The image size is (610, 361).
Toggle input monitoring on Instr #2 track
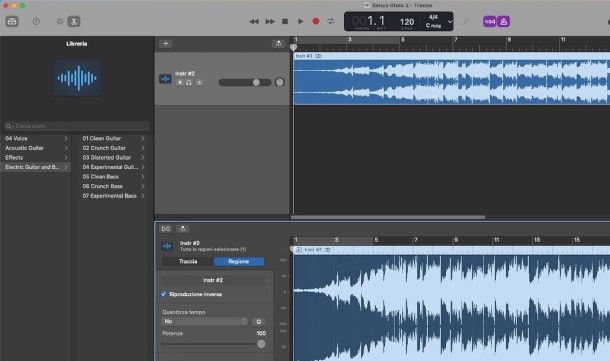199,82
